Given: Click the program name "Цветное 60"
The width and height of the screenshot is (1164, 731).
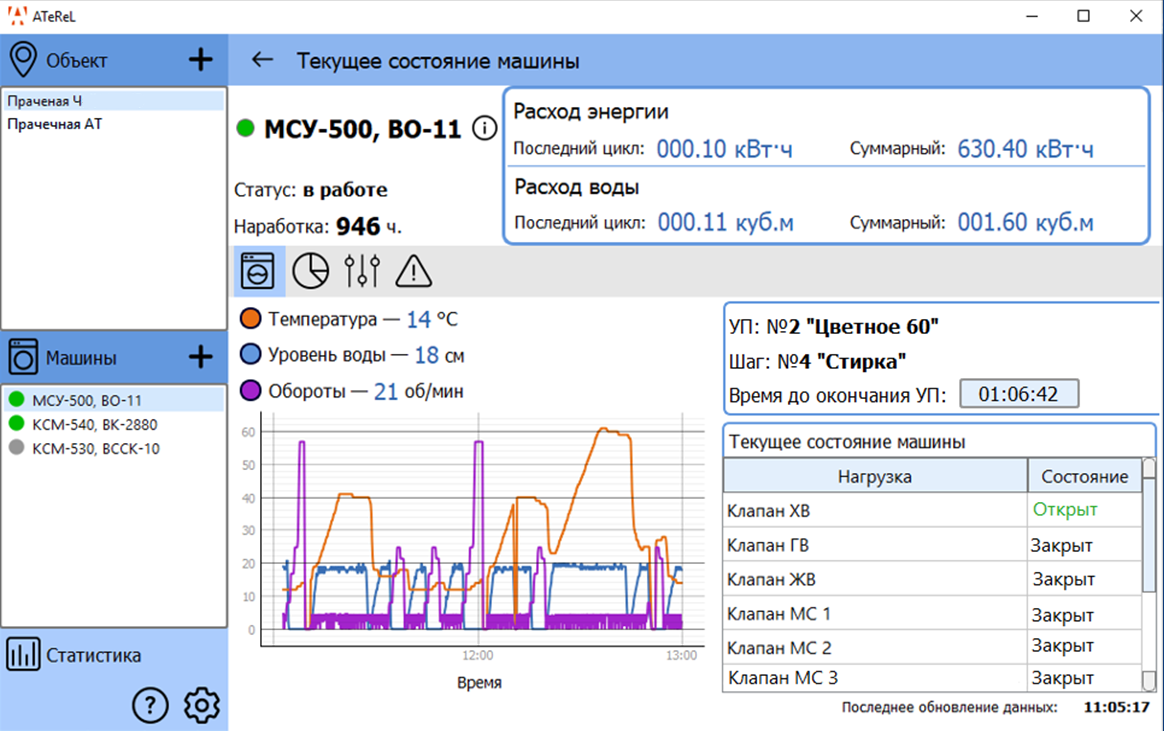Looking at the screenshot, I should (872, 327).
